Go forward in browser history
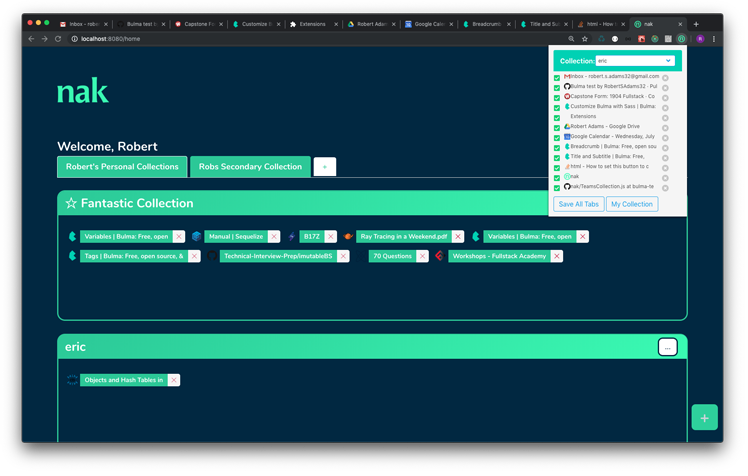The height and width of the screenshot is (476, 748). 44,39
